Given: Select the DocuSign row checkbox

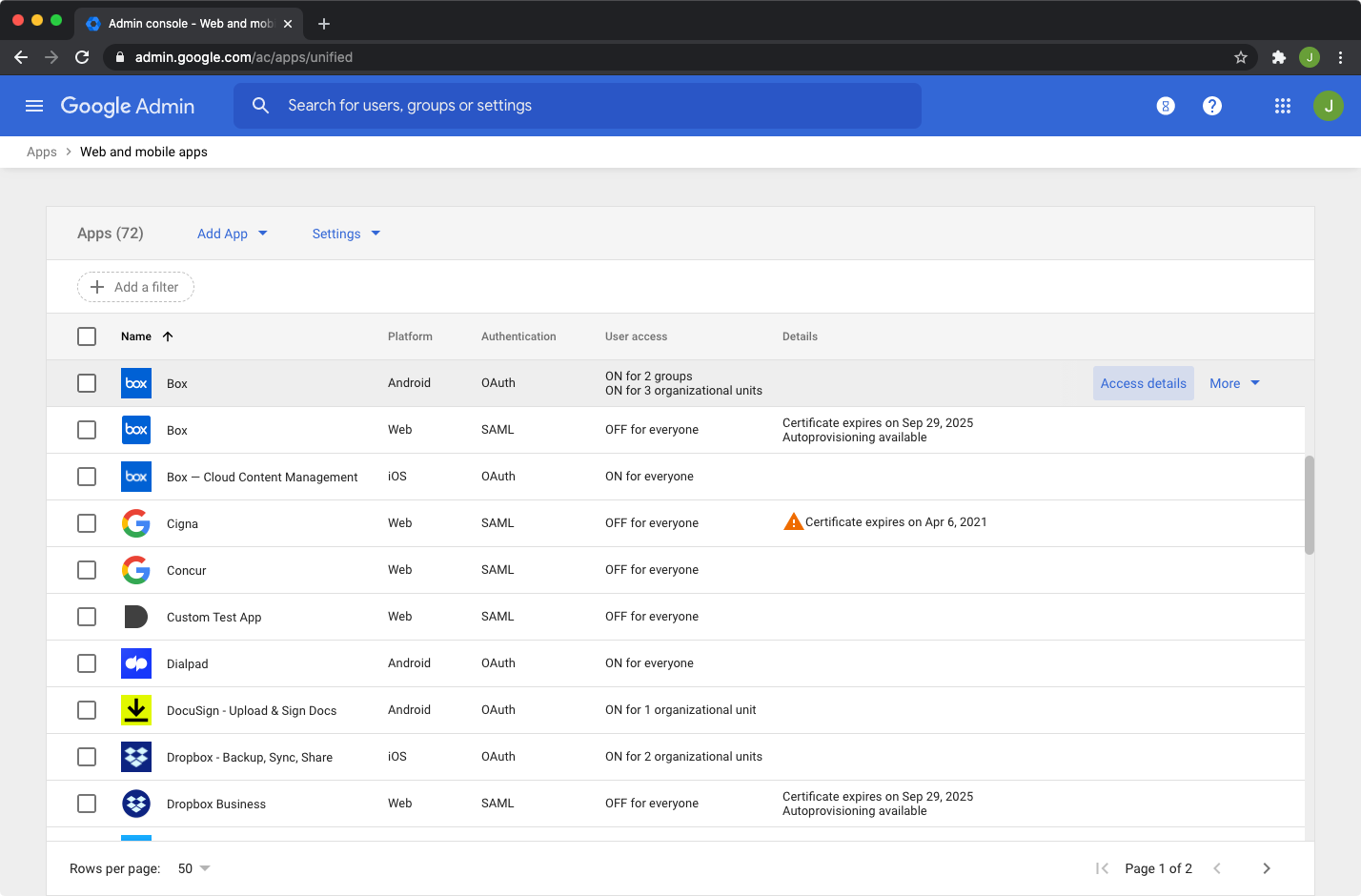Looking at the screenshot, I should pos(87,710).
